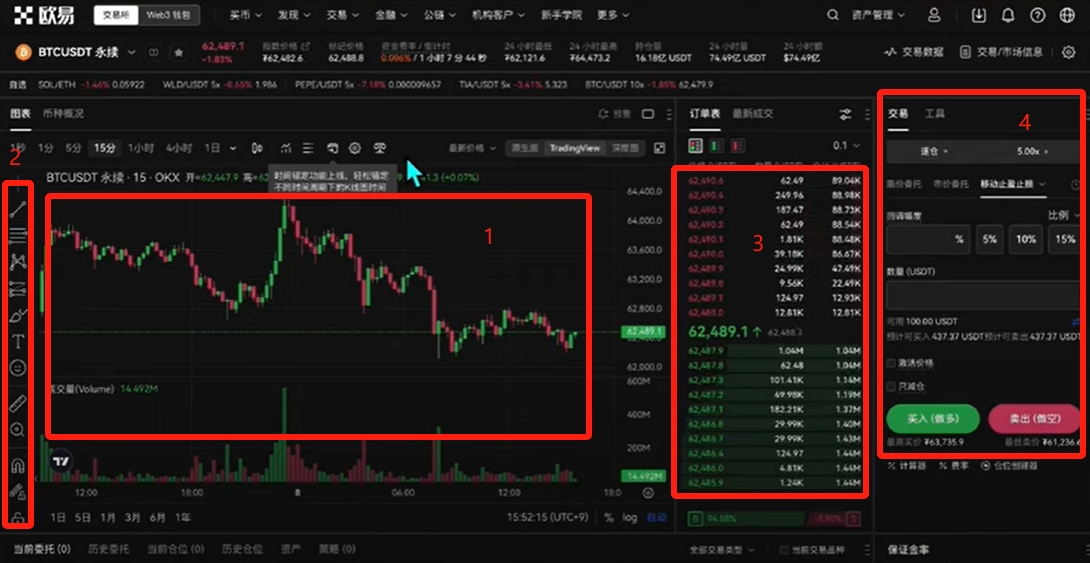Click the 数量 (USDT) input field

[x=984, y=295]
